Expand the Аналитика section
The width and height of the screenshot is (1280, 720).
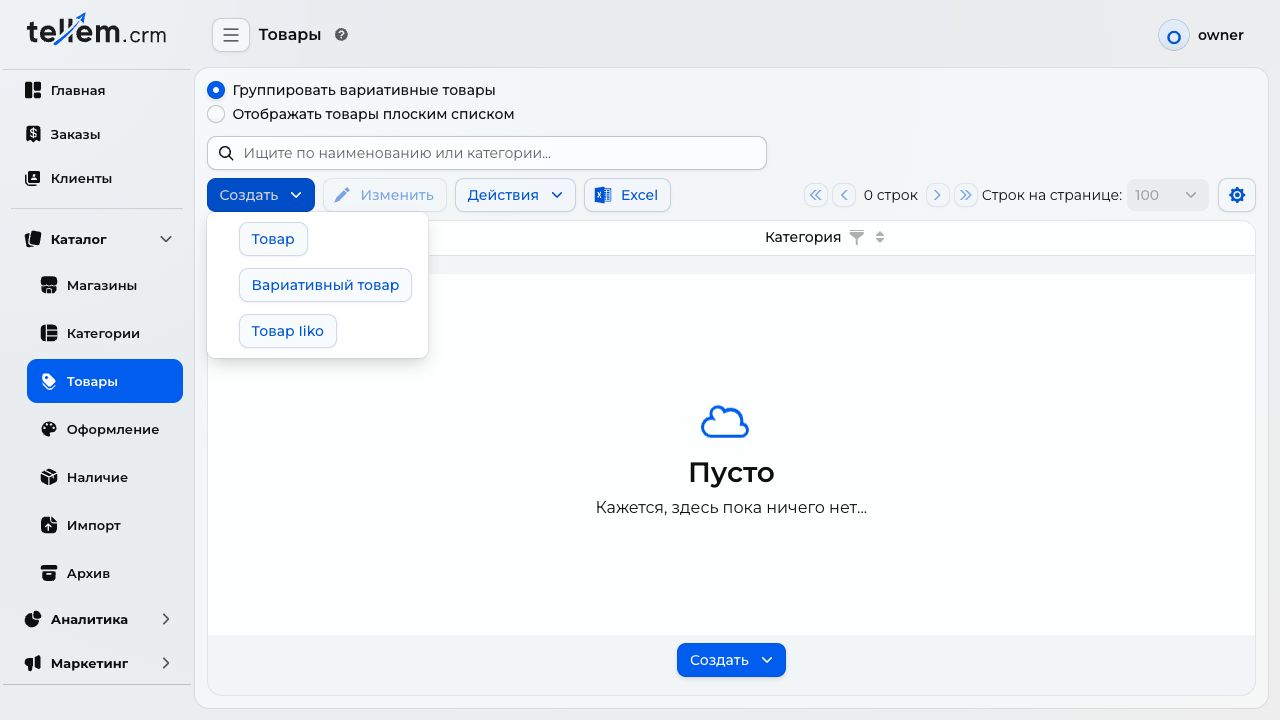point(97,619)
